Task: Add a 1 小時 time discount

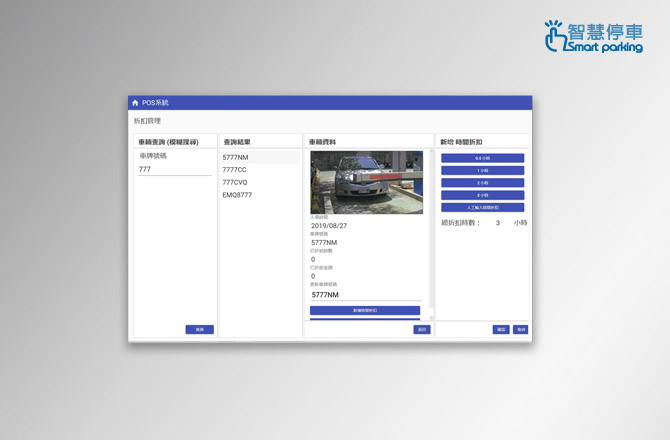Action: point(482,170)
